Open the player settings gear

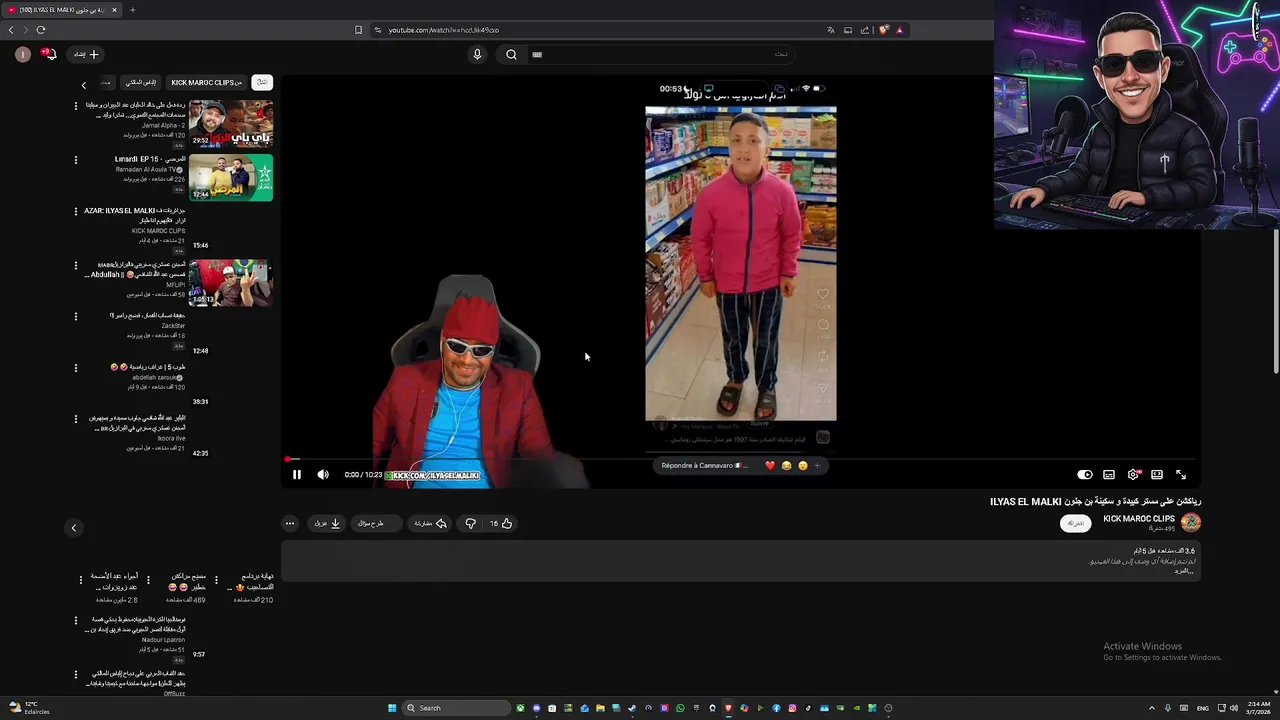click(1133, 475)
